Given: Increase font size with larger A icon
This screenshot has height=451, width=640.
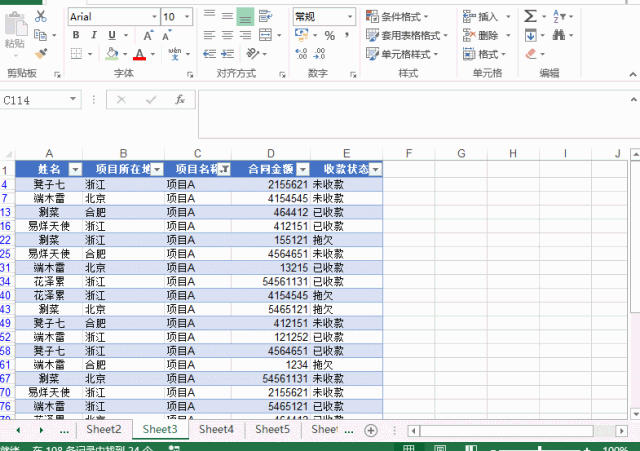Looking at the screenshot, I should coord(148,35).
